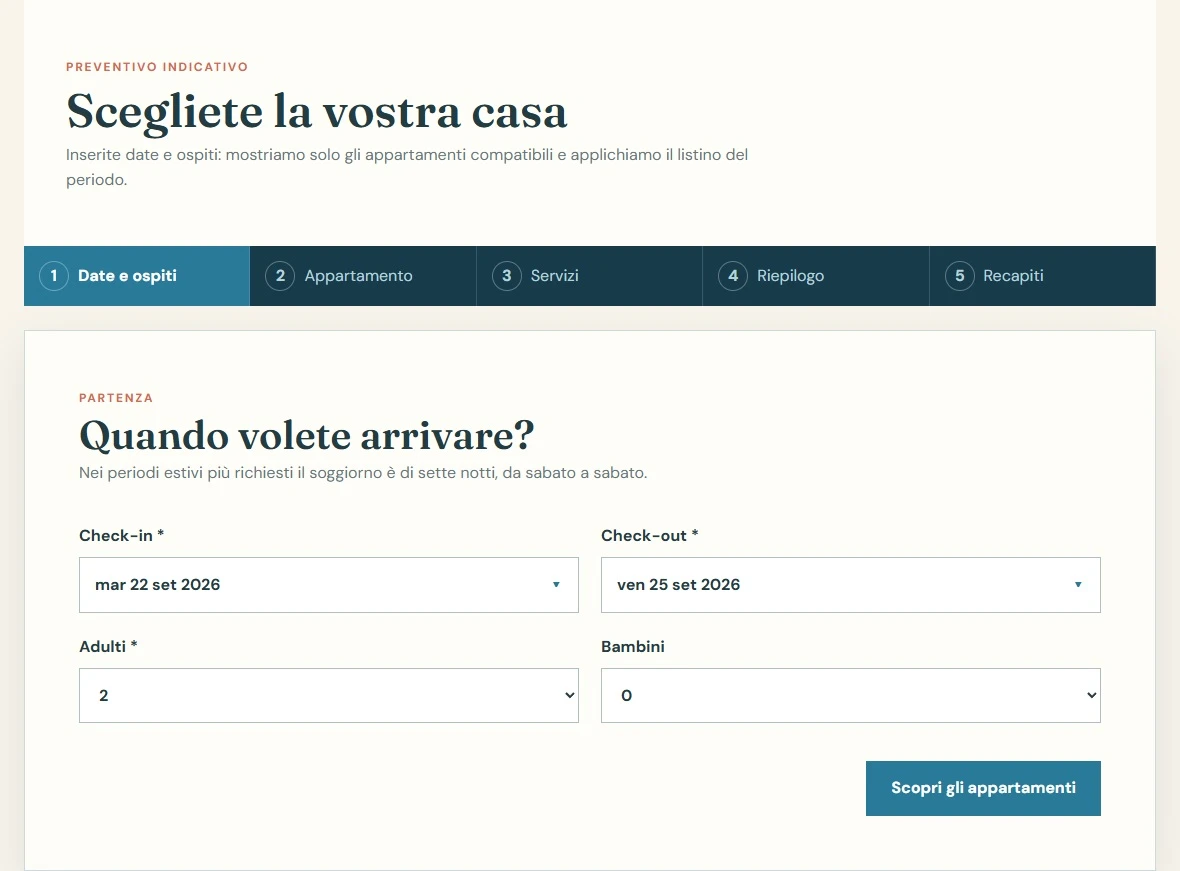This screenshot has width=1180, height=871.
Task: Expand the Bambini dropdown
Action: click(850, 696)
